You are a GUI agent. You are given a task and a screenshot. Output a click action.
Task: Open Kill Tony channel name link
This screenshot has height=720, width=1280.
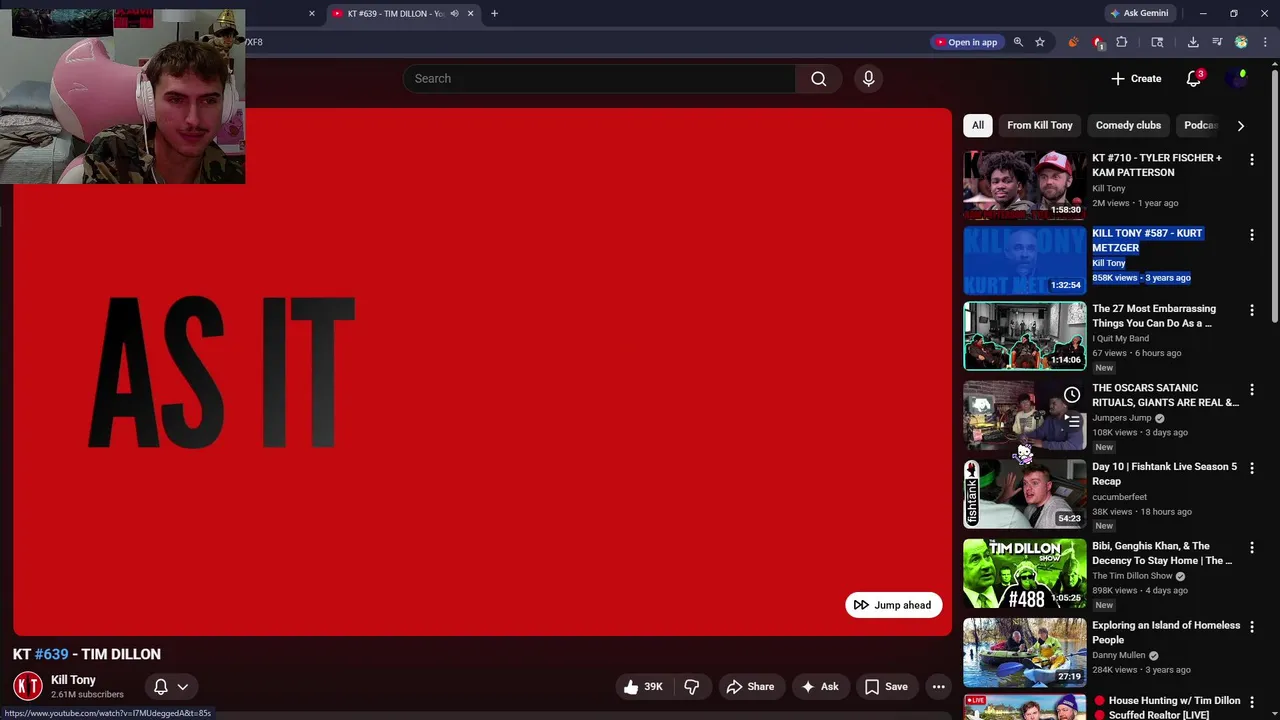[x=73, y=680]
